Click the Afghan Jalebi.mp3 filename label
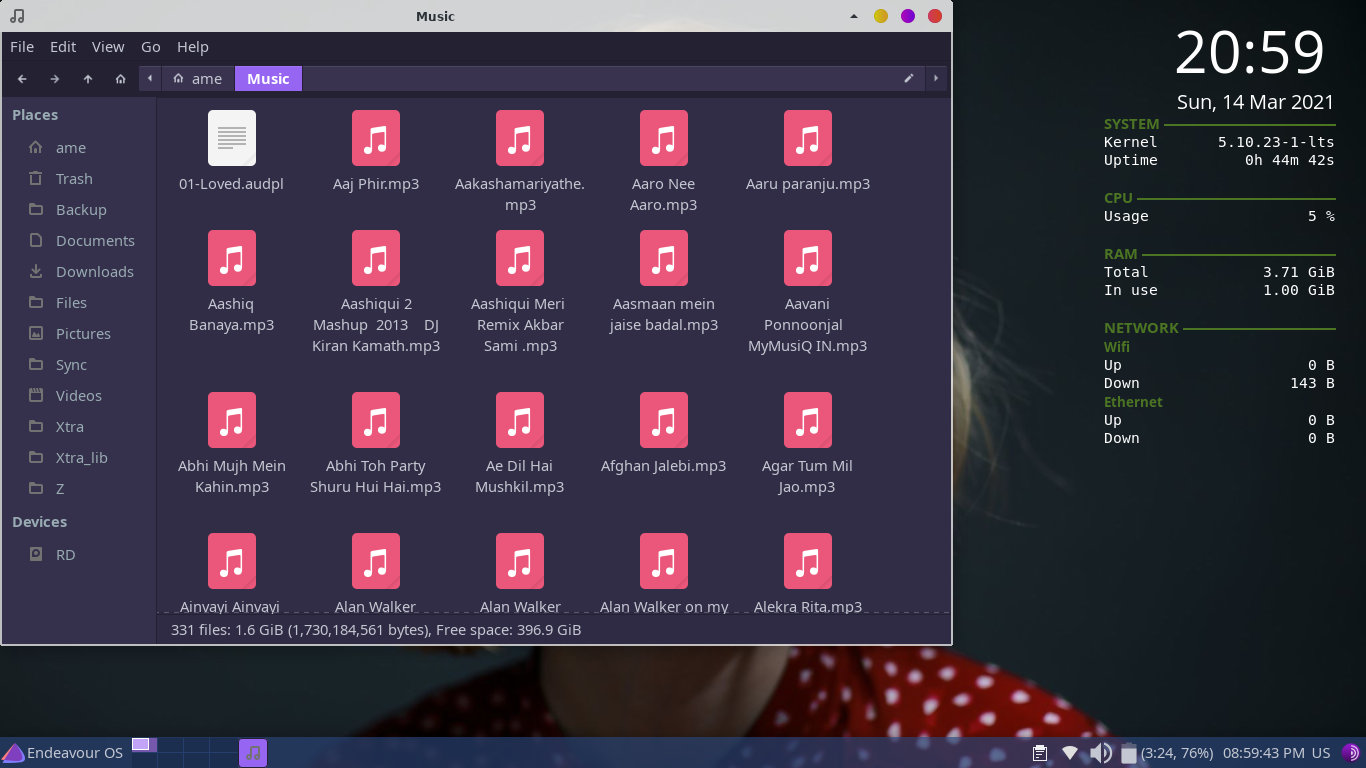This screenshot has width=1366, height=768. [664, 466]
